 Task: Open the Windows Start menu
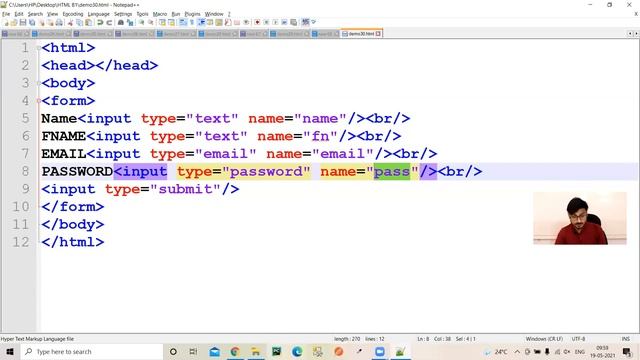tap(10, 351)
